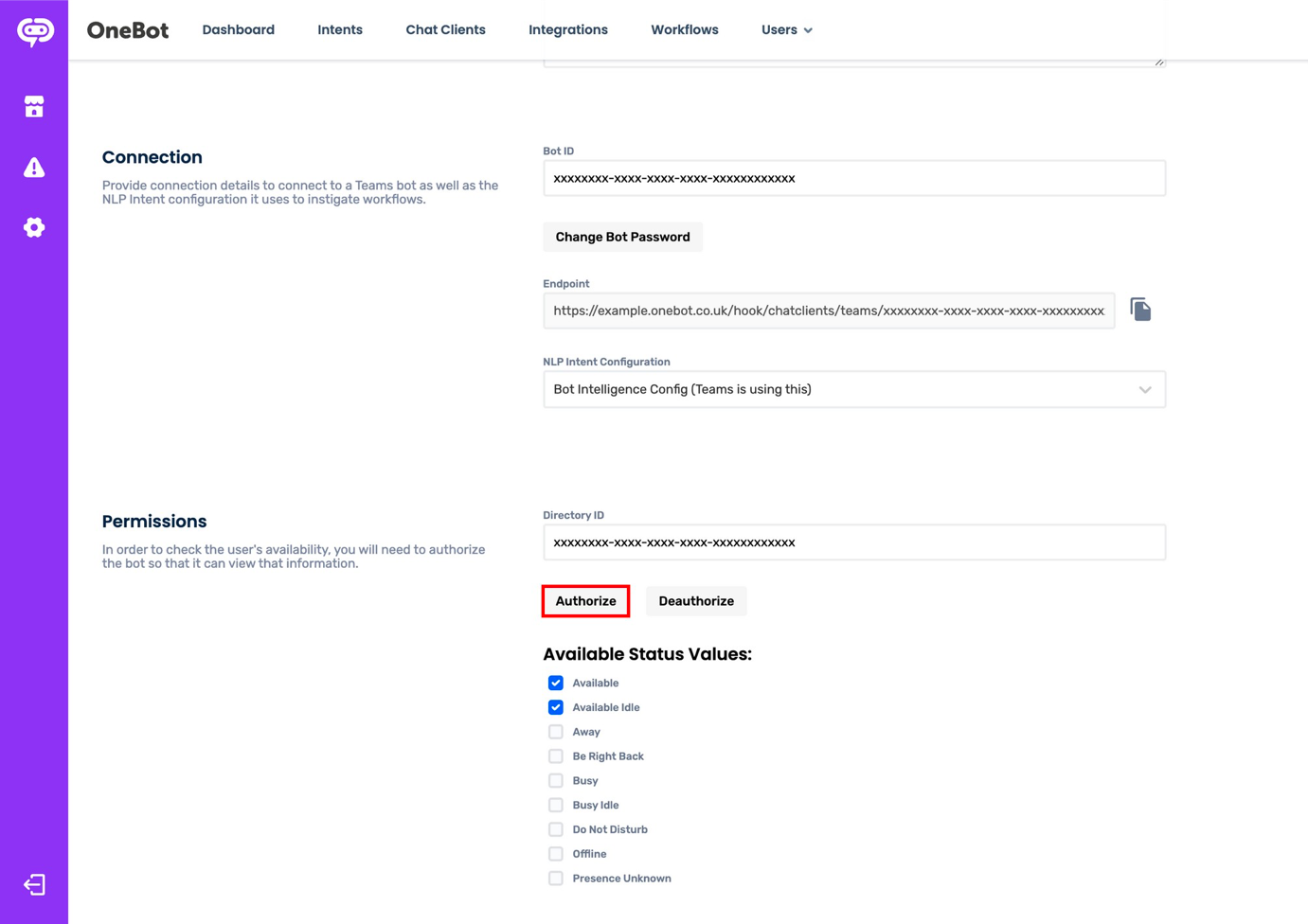Click the Authorize button
Screen dimensions: 1308x924
pyautogui.click(x=586, y=601)
